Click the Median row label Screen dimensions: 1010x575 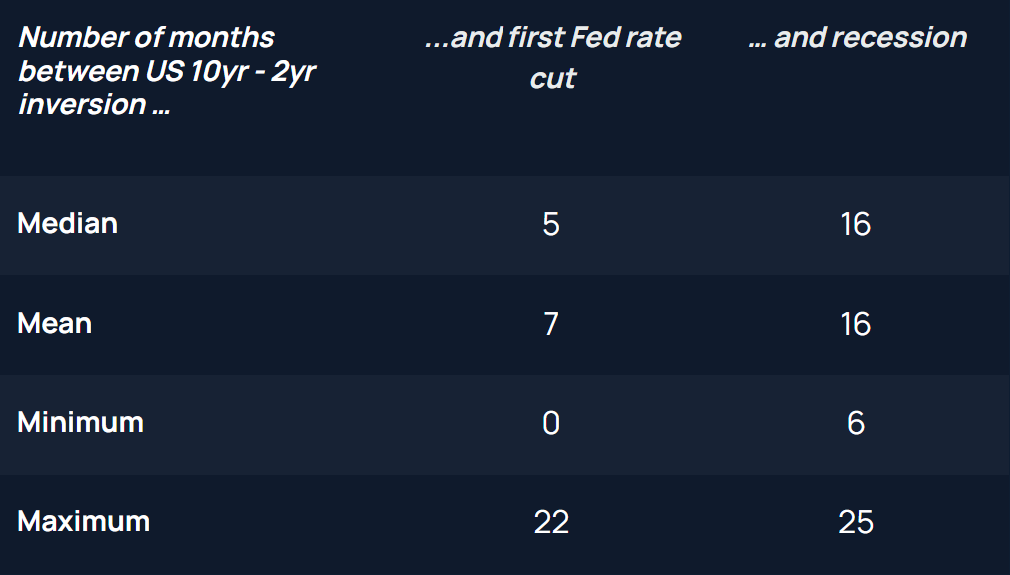68,223
